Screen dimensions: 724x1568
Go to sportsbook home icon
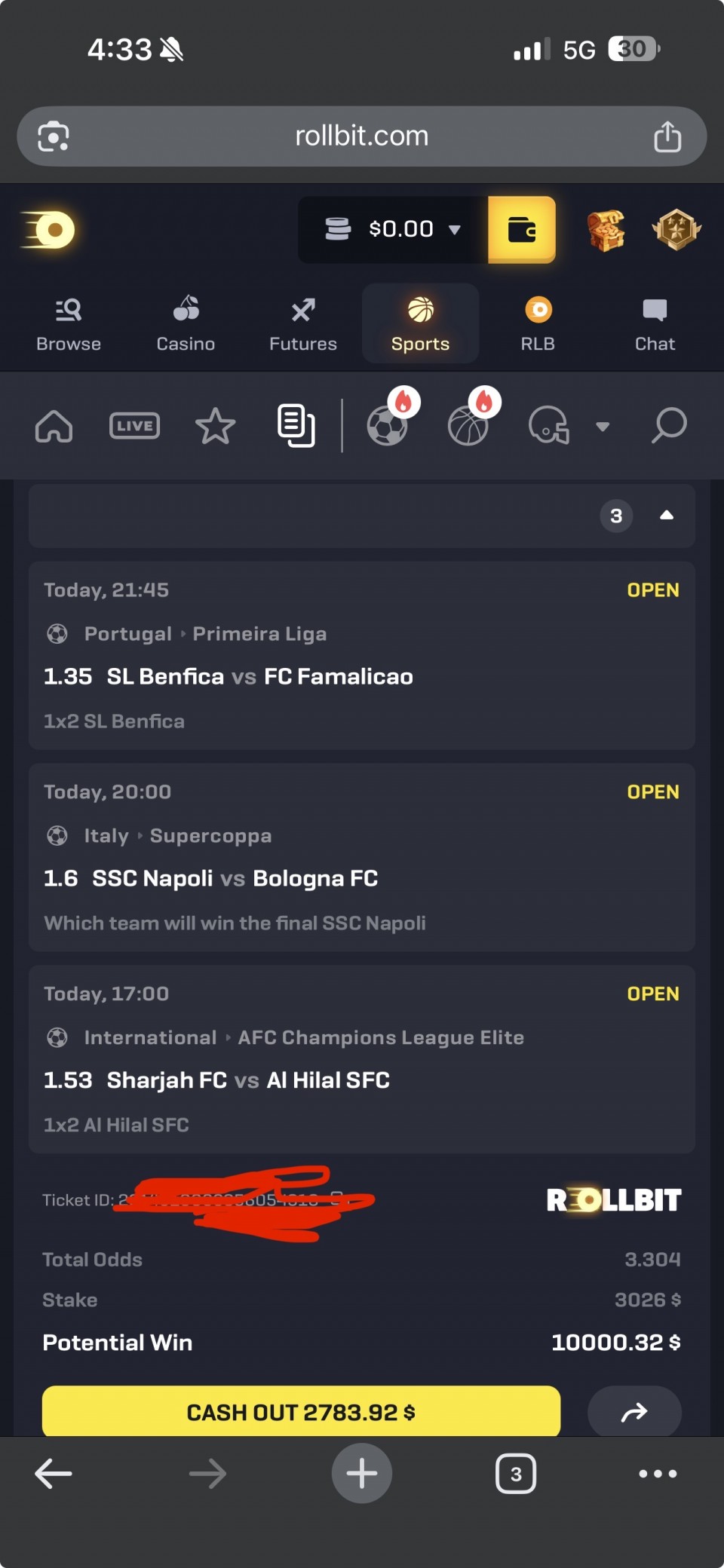point(54,426)
